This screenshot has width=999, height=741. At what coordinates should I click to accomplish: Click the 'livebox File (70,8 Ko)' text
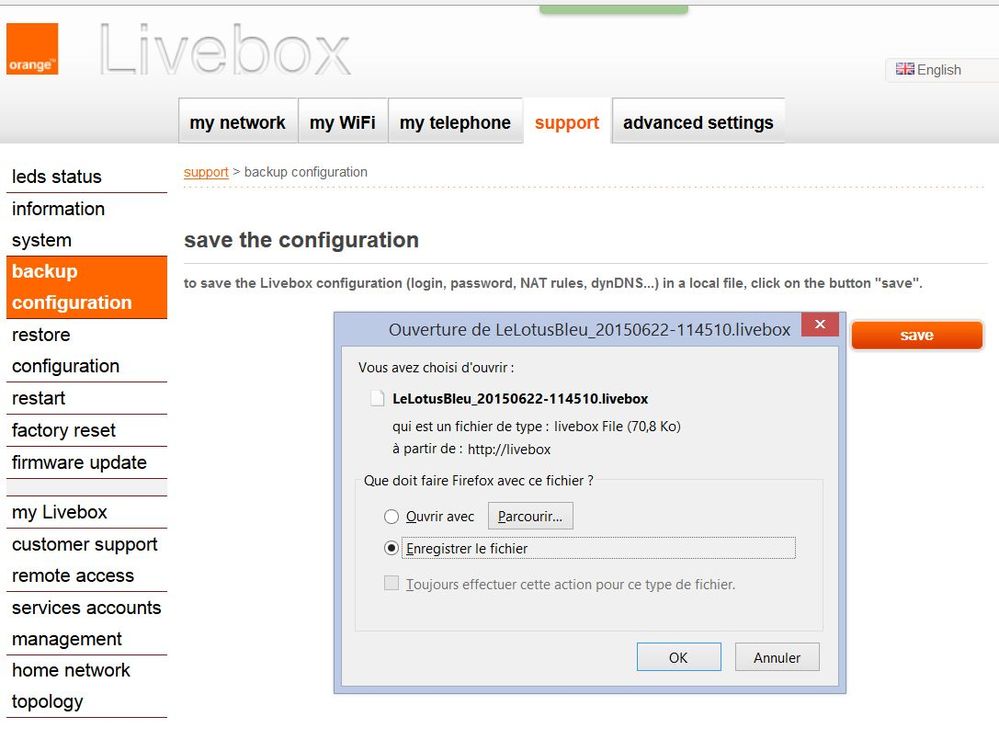pos(617,426)
